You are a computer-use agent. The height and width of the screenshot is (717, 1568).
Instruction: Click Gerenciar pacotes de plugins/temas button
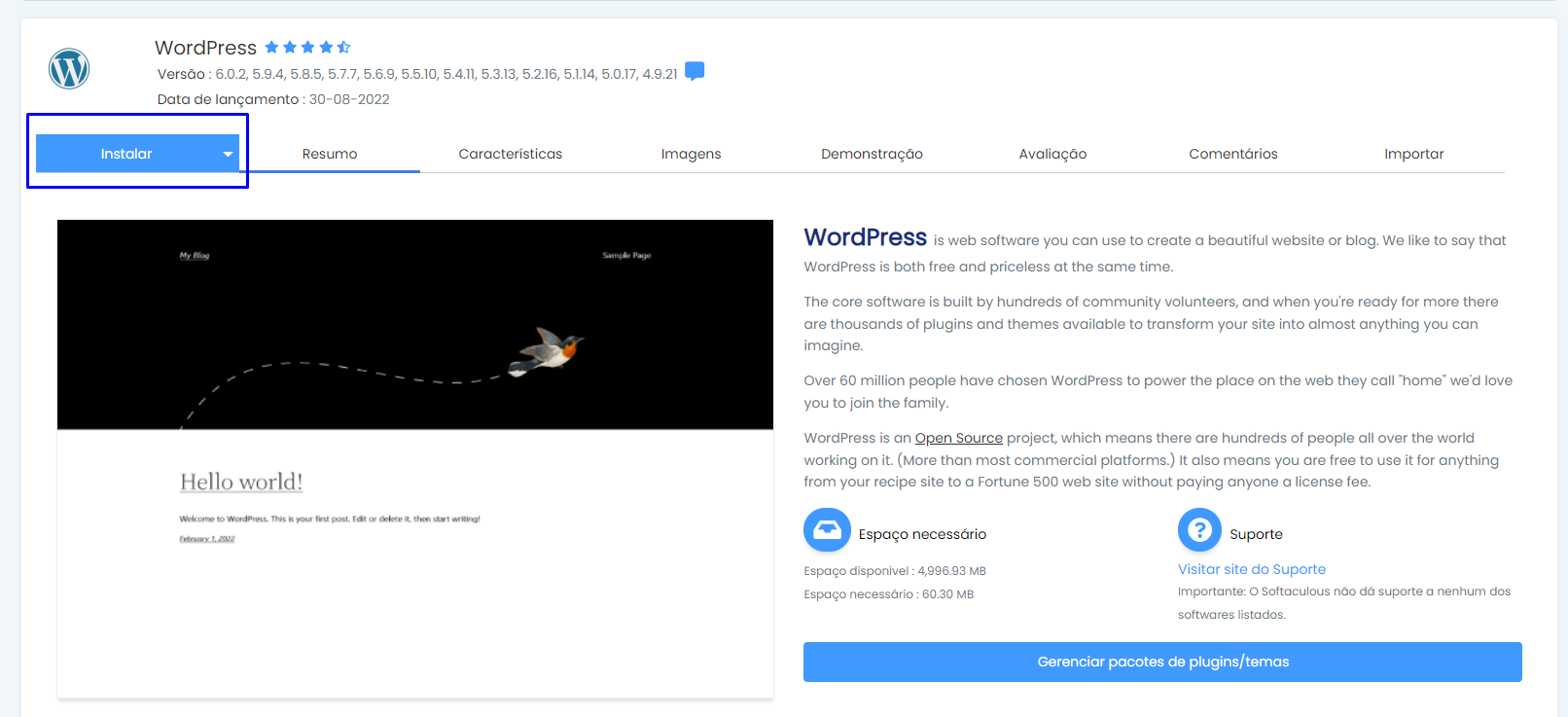(1162, 662)
